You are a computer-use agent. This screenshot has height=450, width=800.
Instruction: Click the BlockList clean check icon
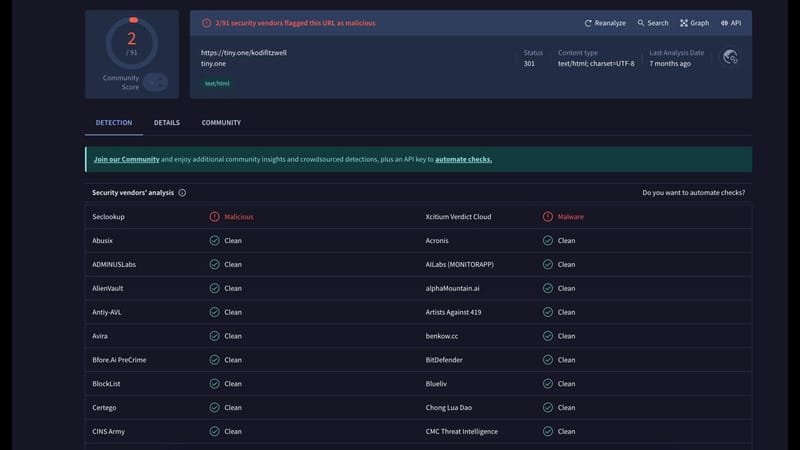click(x=214, y=384)
